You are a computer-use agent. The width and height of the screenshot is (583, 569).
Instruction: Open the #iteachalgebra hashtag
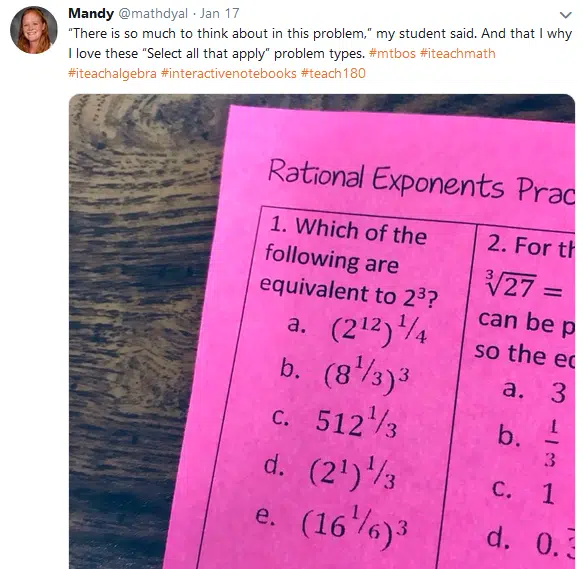tap(112, 73)
